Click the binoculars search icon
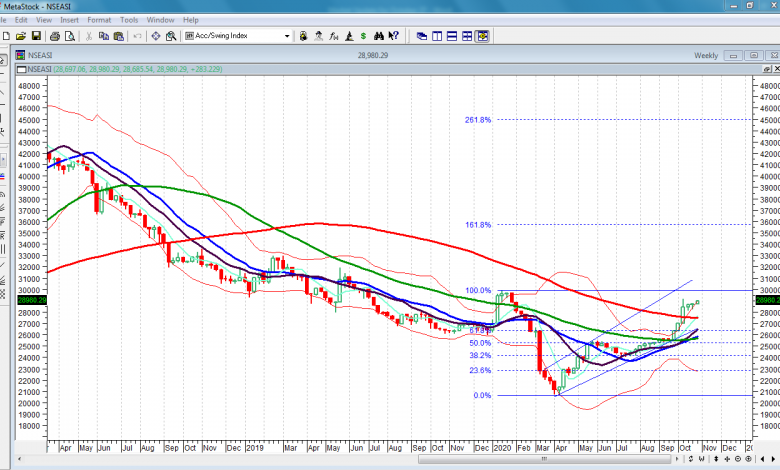The height and width of the screenshot is (470, 780). point(379,36)
